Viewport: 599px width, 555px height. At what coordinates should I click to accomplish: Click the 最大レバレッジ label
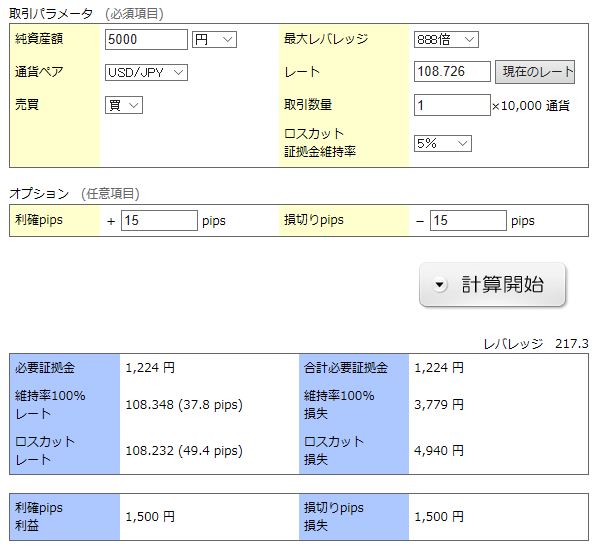326,39
